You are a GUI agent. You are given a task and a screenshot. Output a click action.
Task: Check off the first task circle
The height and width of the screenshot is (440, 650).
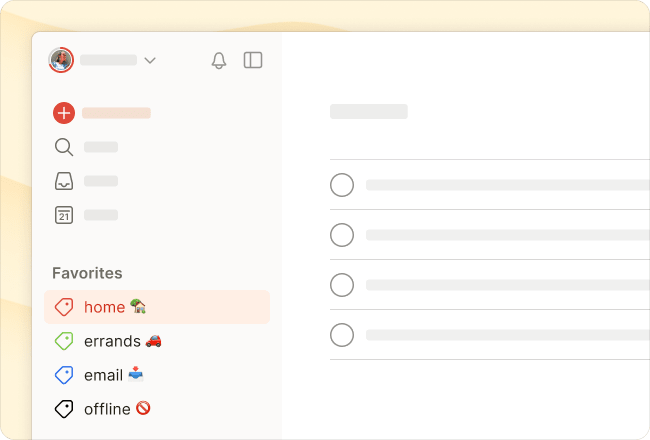point(342,185)
